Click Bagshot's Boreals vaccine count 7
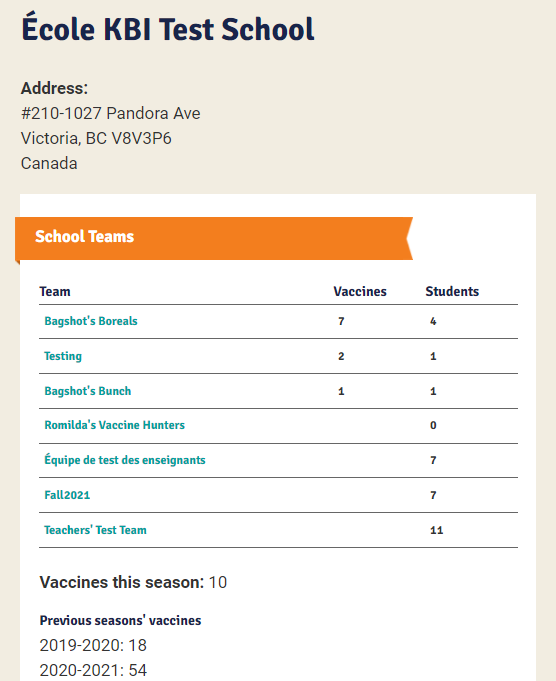 (x=341, y=321)
